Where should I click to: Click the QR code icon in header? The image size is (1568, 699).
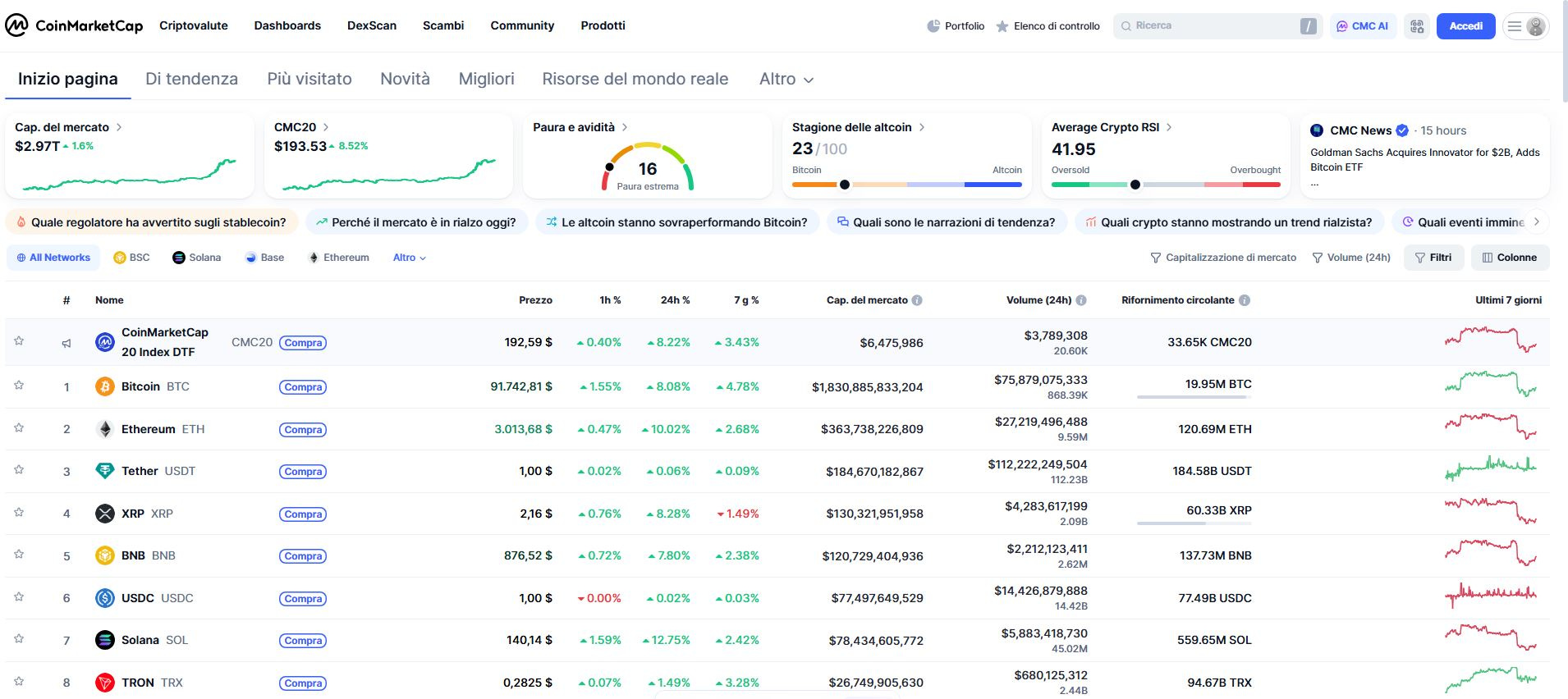(x=1417, y=26)
